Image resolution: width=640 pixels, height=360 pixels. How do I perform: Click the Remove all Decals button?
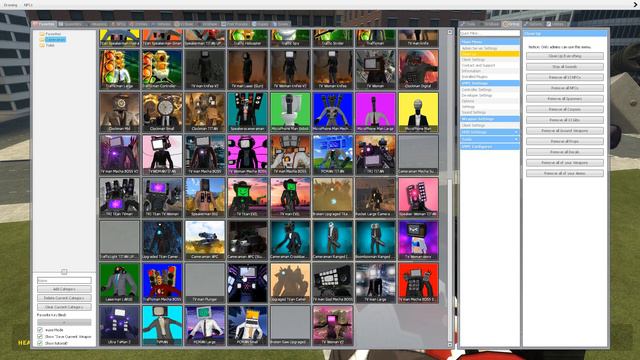click(x=565, y=152)
